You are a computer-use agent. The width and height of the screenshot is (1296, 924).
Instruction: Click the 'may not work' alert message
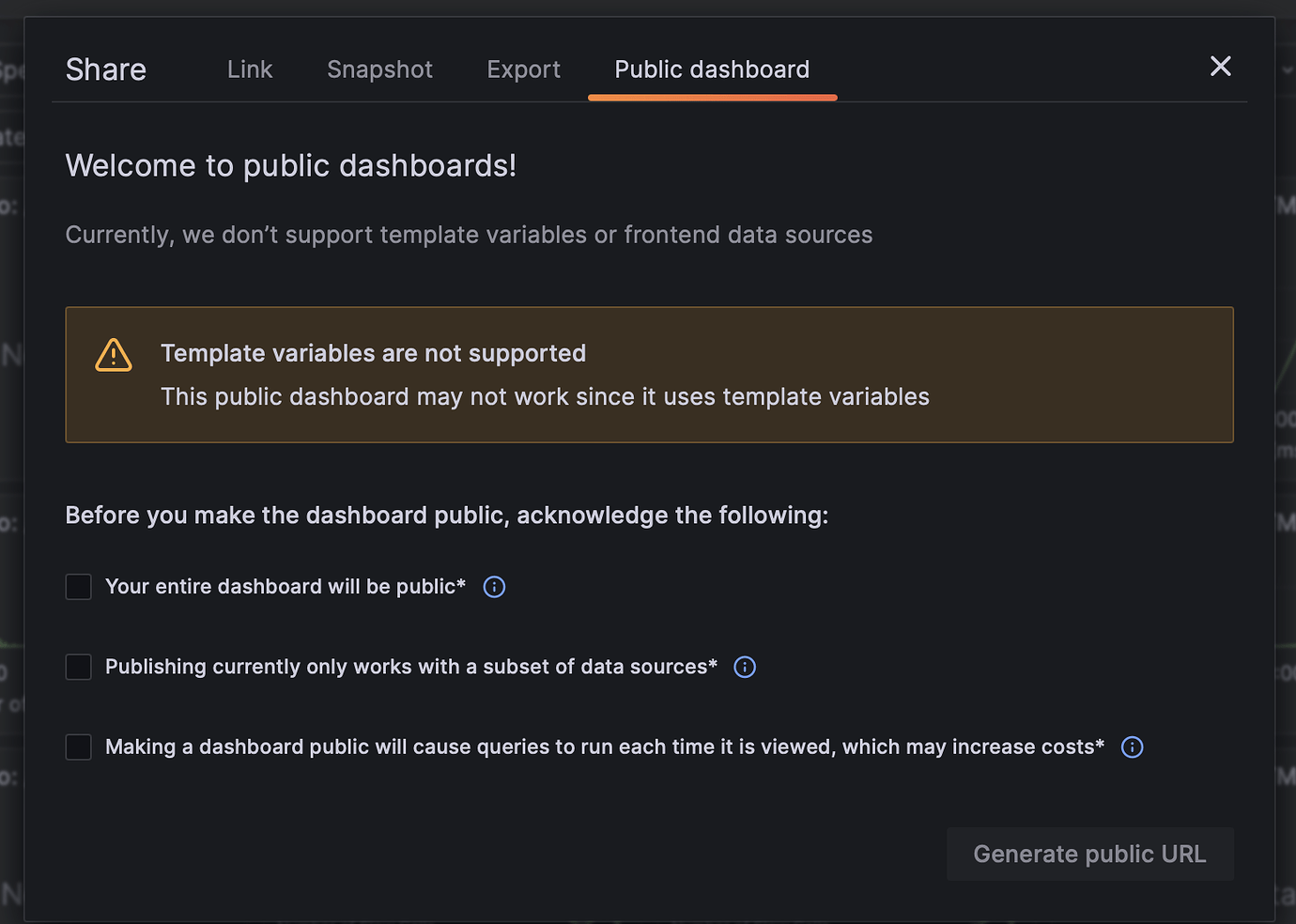(x=545, y=397)
